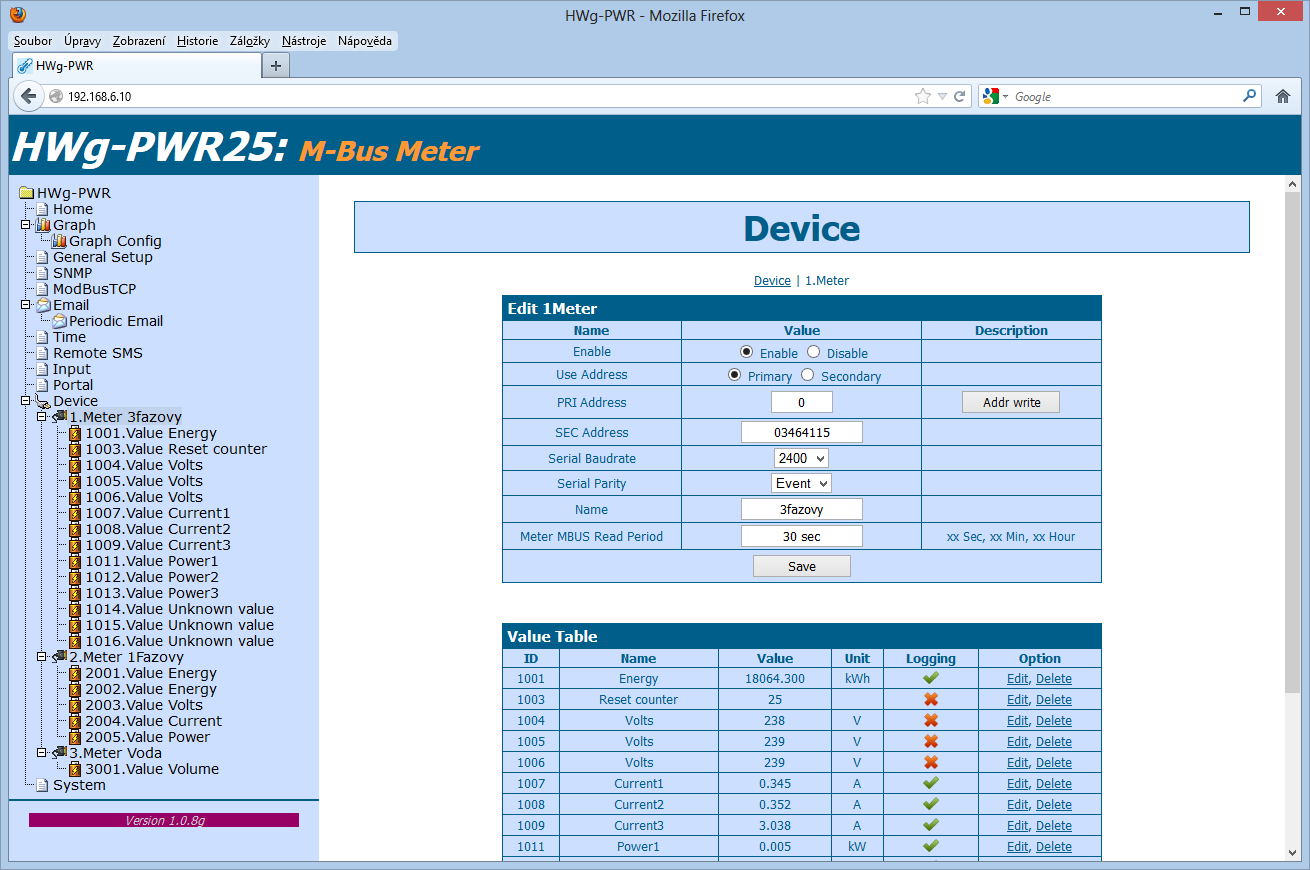Click scrollbar up arrow
Image resolution: width=1310 pixels, height=870 pixels.
[1292, 184]
